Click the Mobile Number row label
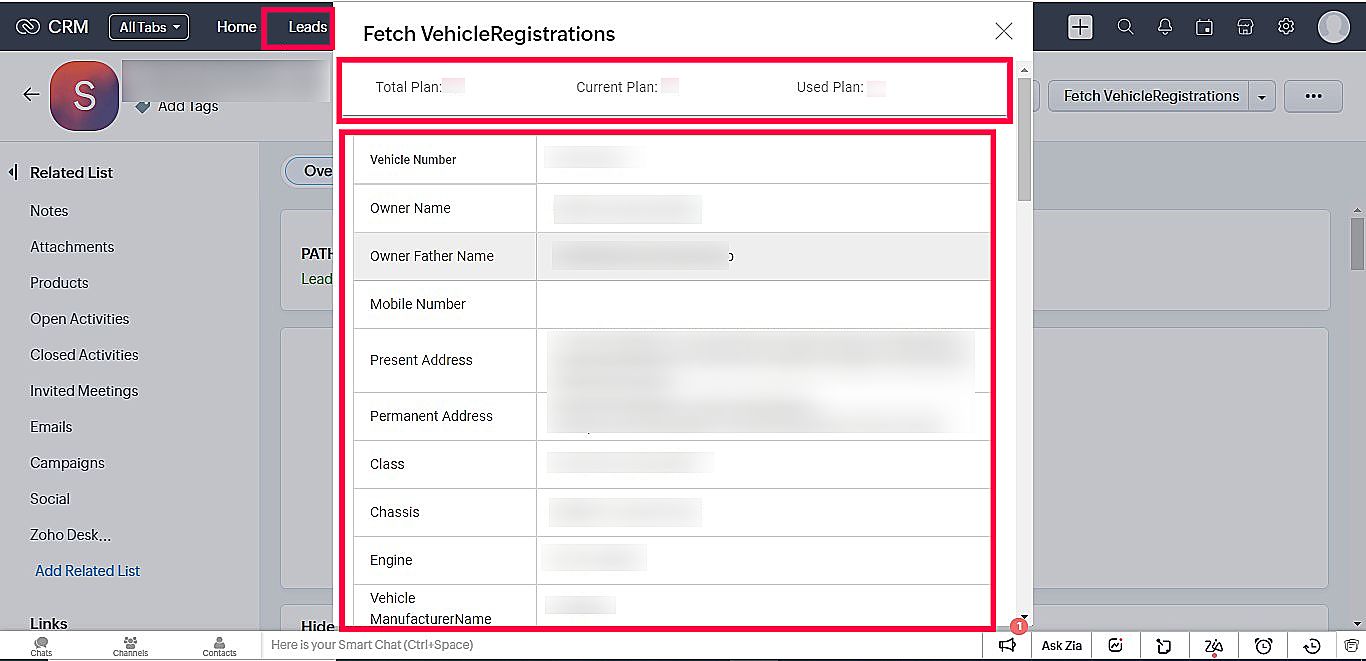 point(418,304)
